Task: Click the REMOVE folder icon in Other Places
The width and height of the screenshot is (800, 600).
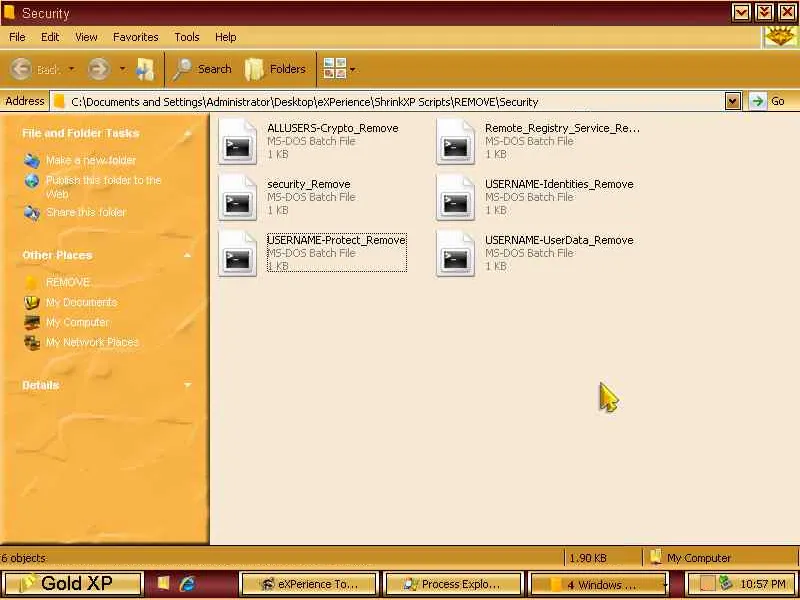Action: (32, 282)
